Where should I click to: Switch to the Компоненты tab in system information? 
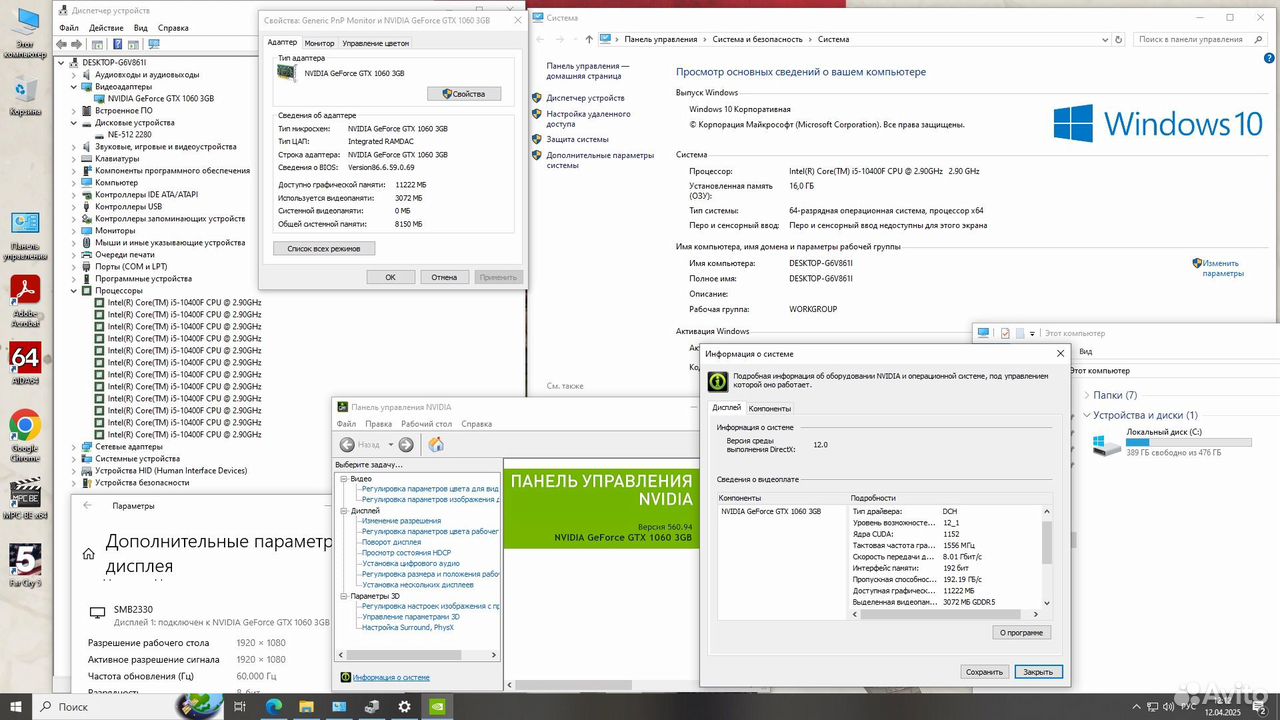(770, 408)
